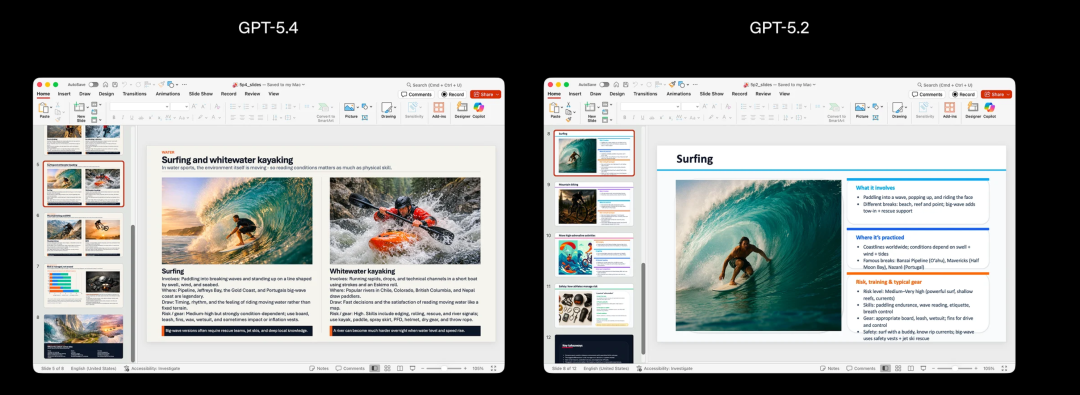This screenshot has height=395, width=1080.
Task: Click Convert to SmartArt in GPT-5.4 window
Action: pyautogui.click(x=326, y=112)
